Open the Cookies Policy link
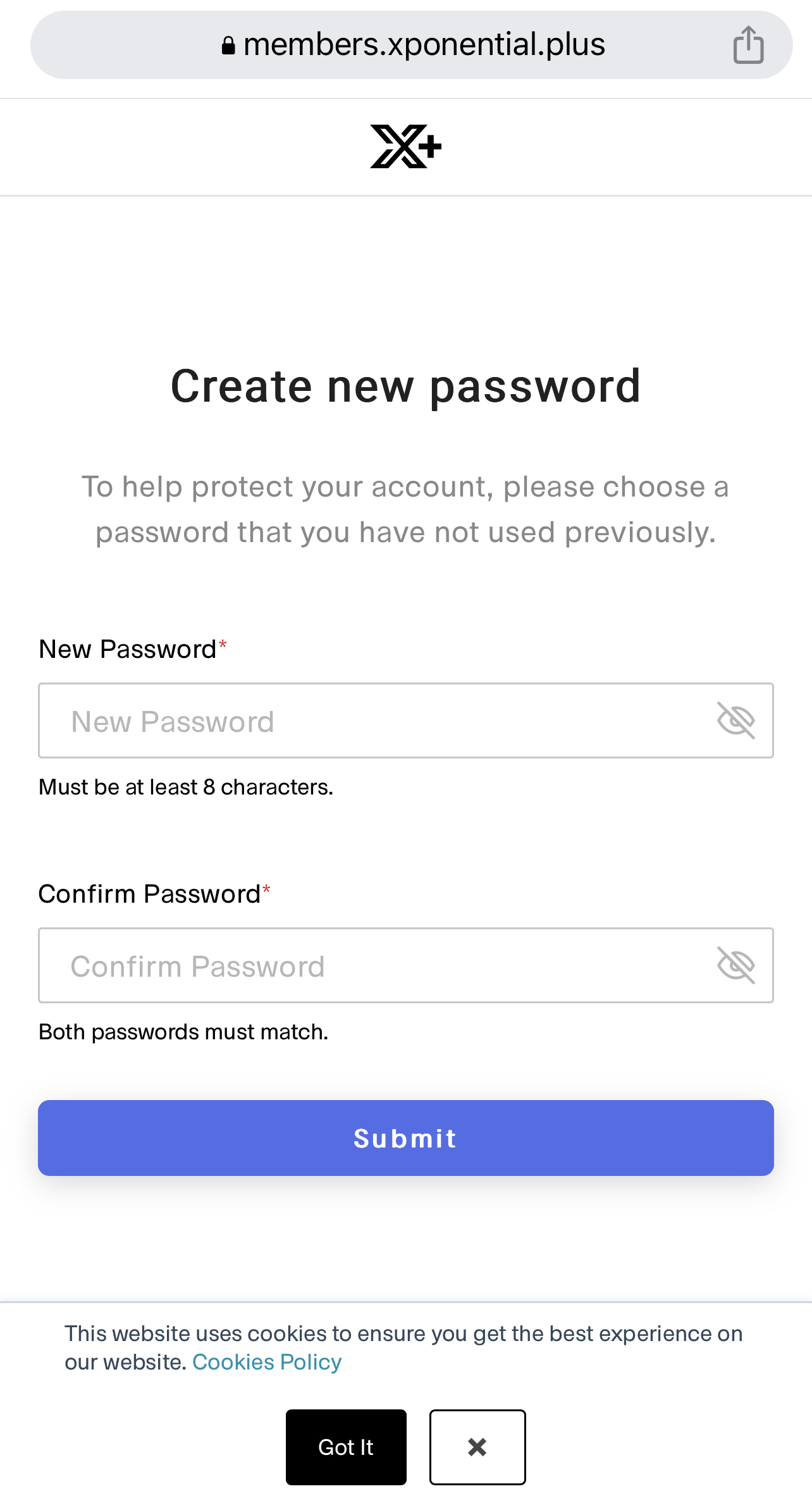This screenshot has width=812, height=1503. pyautogui.click(x=266, y=1362)
